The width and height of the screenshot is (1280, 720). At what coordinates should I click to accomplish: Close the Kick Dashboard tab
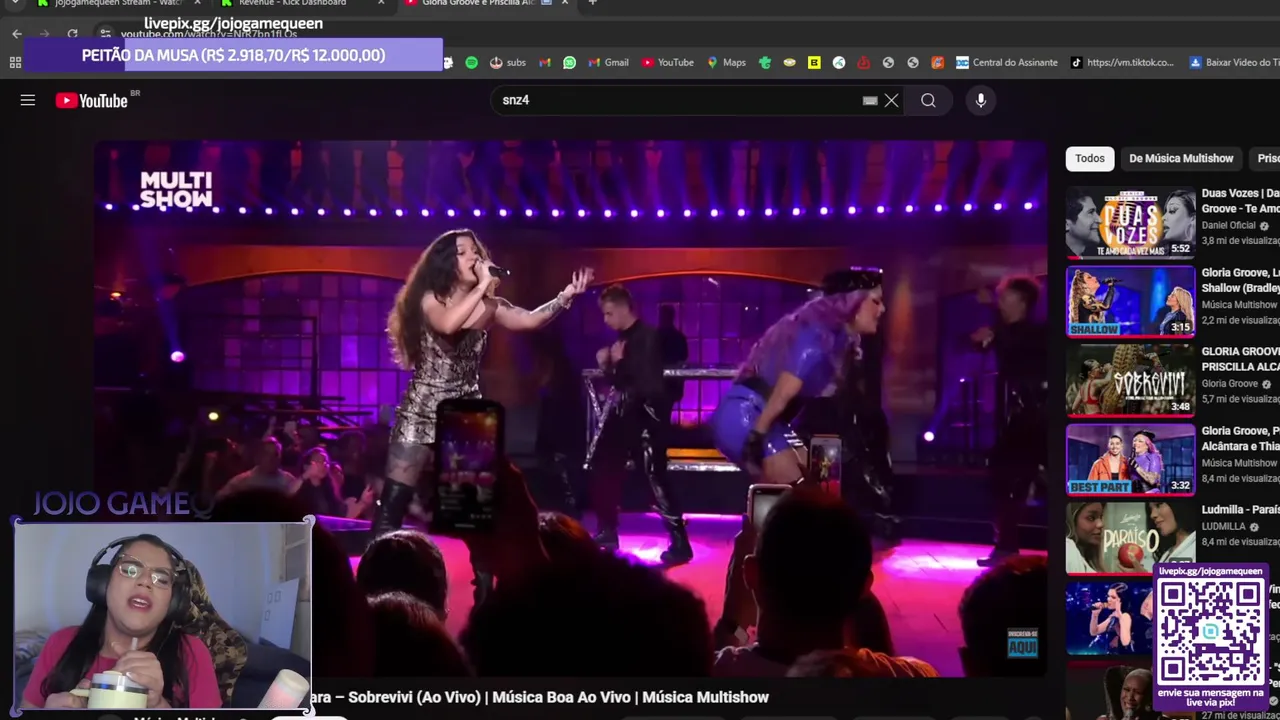point(381,3)
